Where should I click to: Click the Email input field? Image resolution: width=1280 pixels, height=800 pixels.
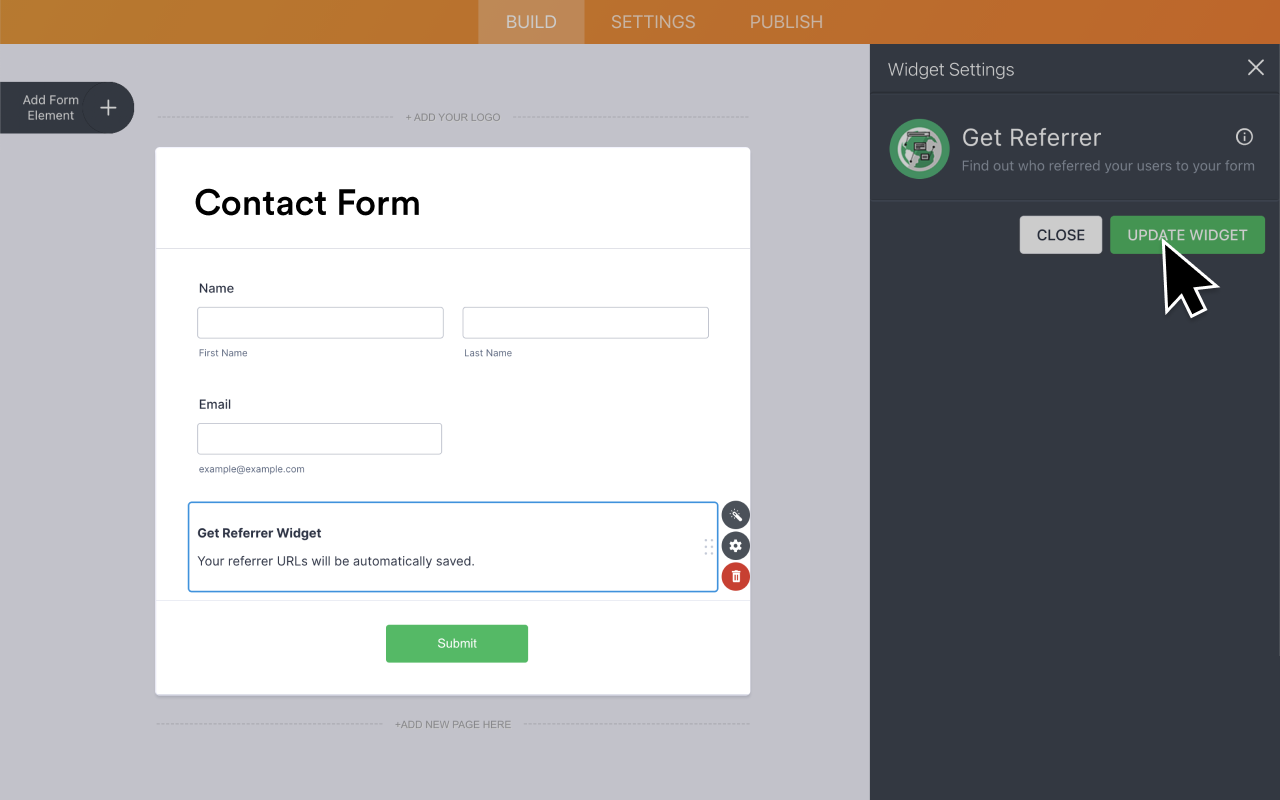[319, 438]
